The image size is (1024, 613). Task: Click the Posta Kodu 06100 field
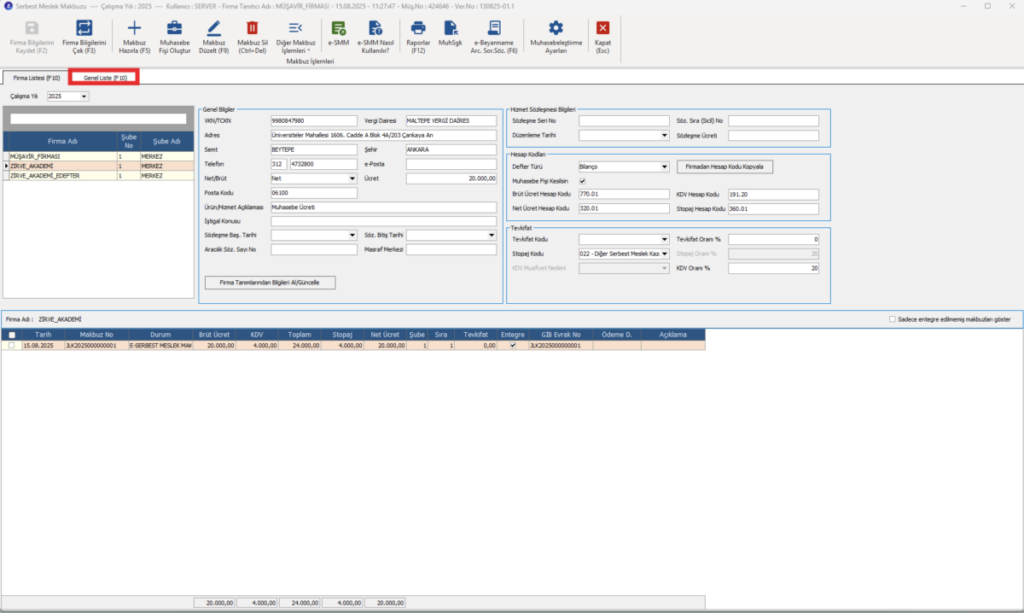(x=314, y=193)
